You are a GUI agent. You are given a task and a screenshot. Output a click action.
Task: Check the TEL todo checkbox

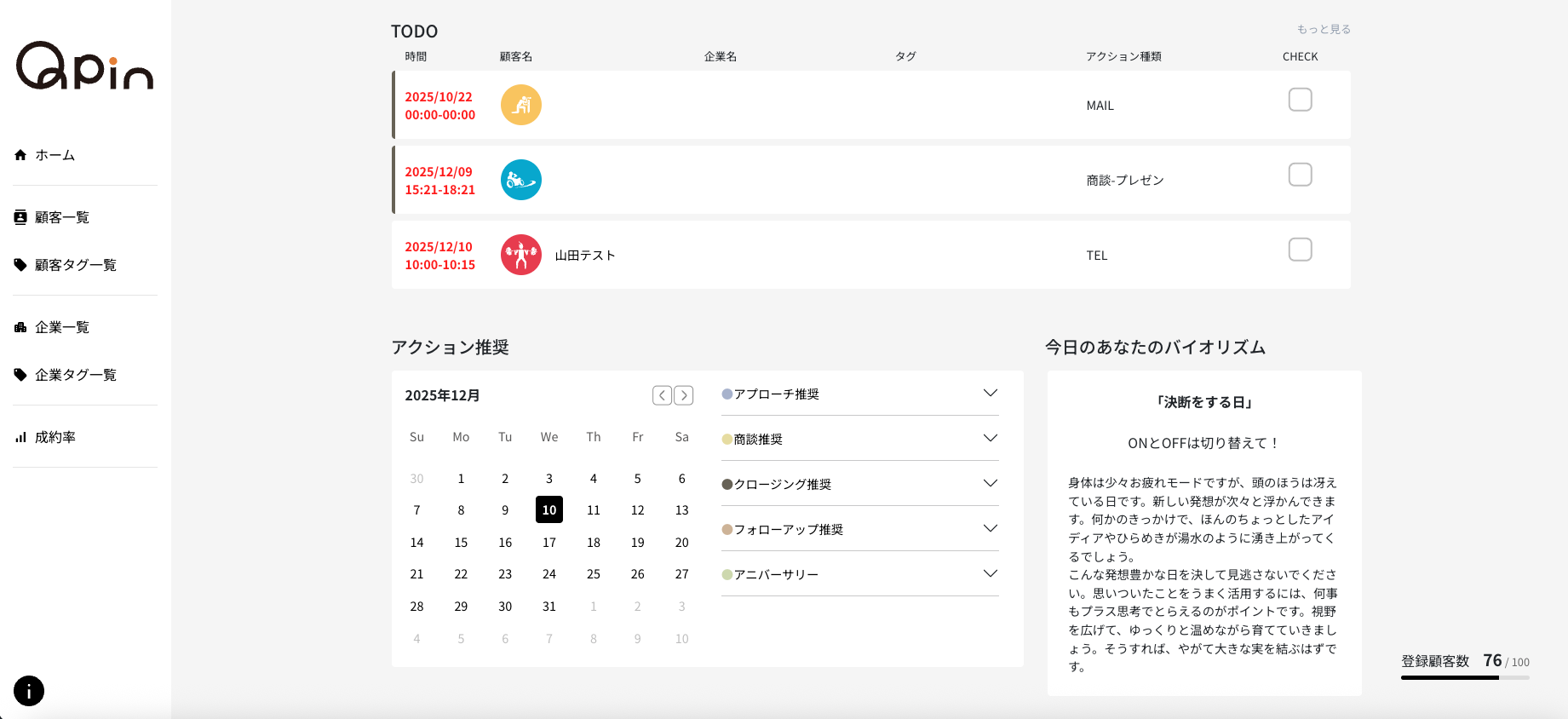tap(1300, 250)
